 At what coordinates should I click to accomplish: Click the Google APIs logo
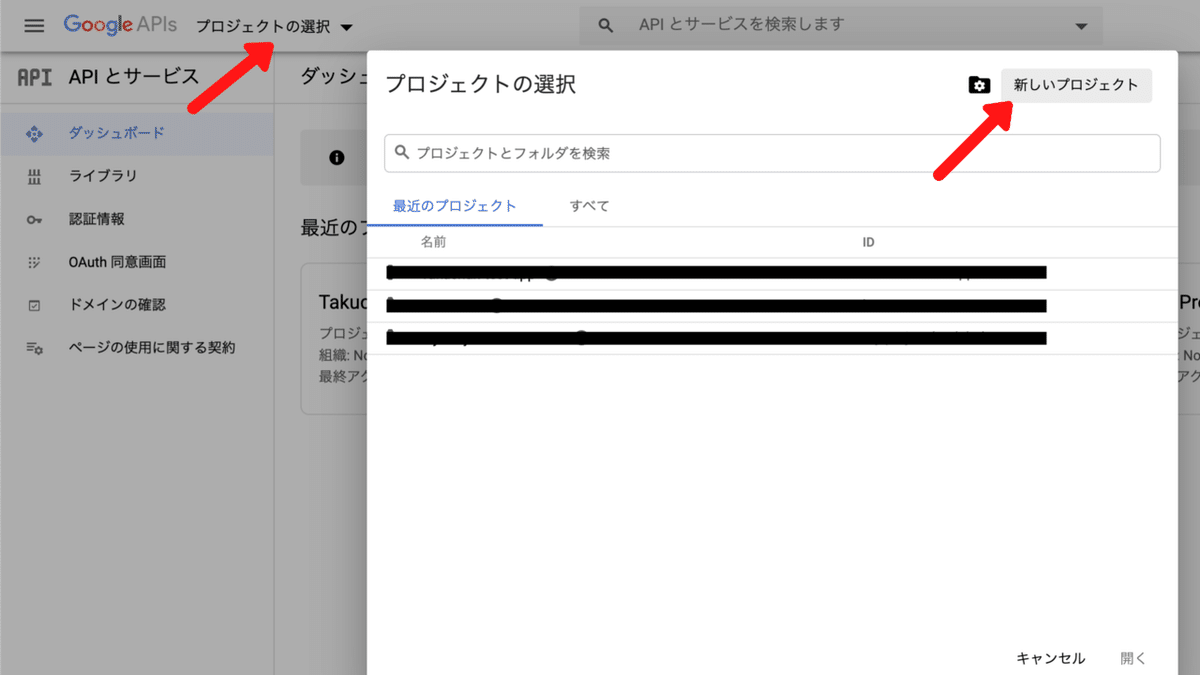(120, 25)
